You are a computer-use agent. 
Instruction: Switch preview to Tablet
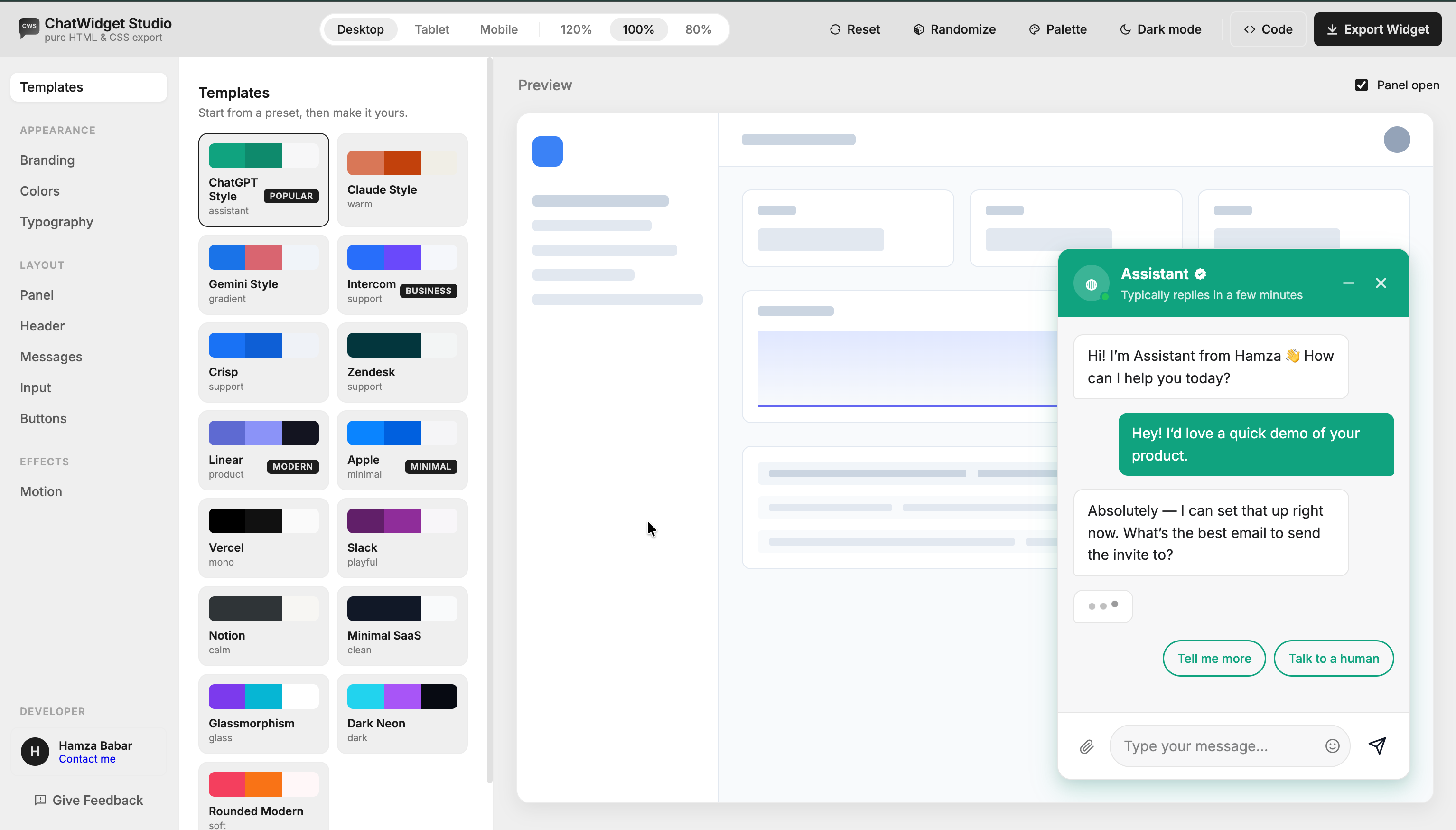click(431, 29)
